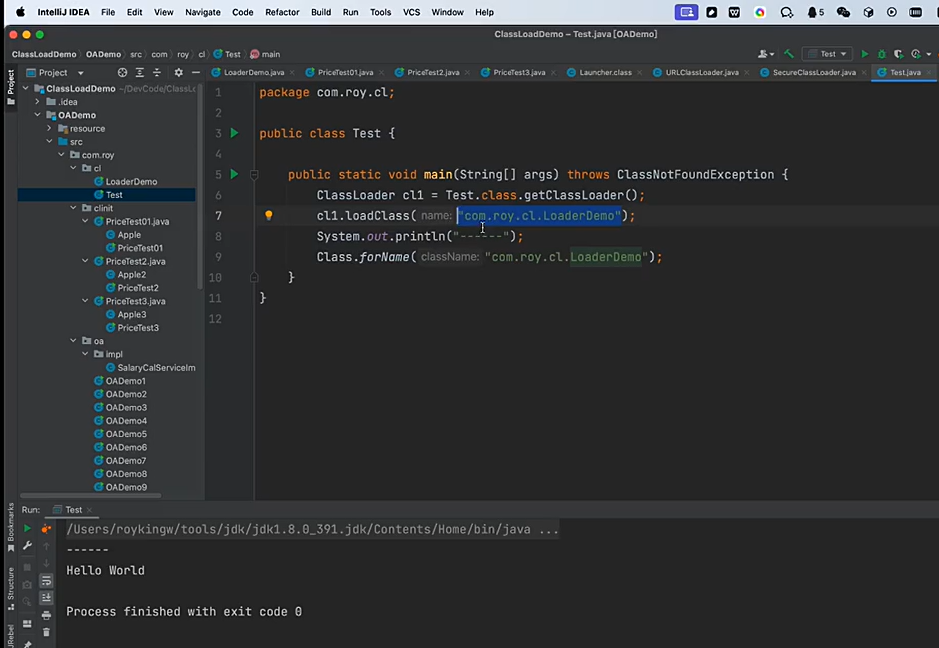Collapse the clinit package in project tree
Image resolution: width=939 pixels, height=648 pixels.
[x=73, y=208]
